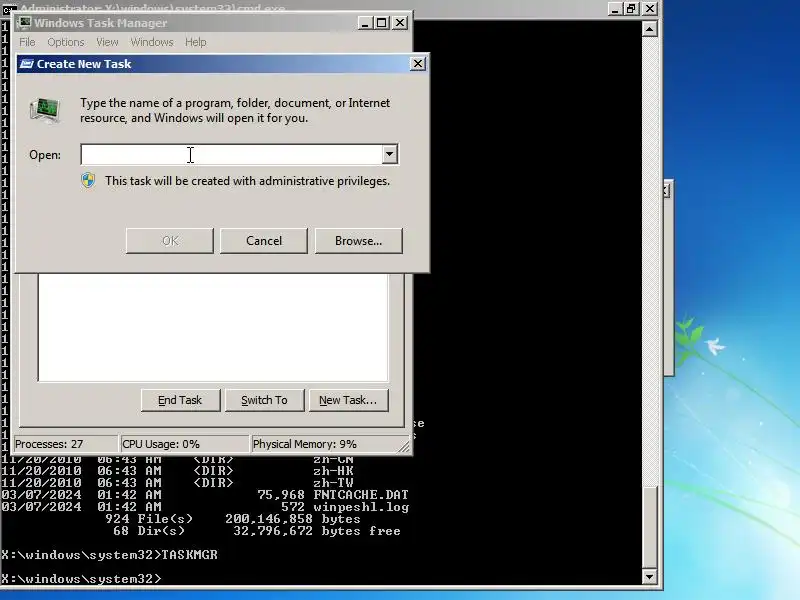Open the Help menu in Task Manager

[195, 42]
